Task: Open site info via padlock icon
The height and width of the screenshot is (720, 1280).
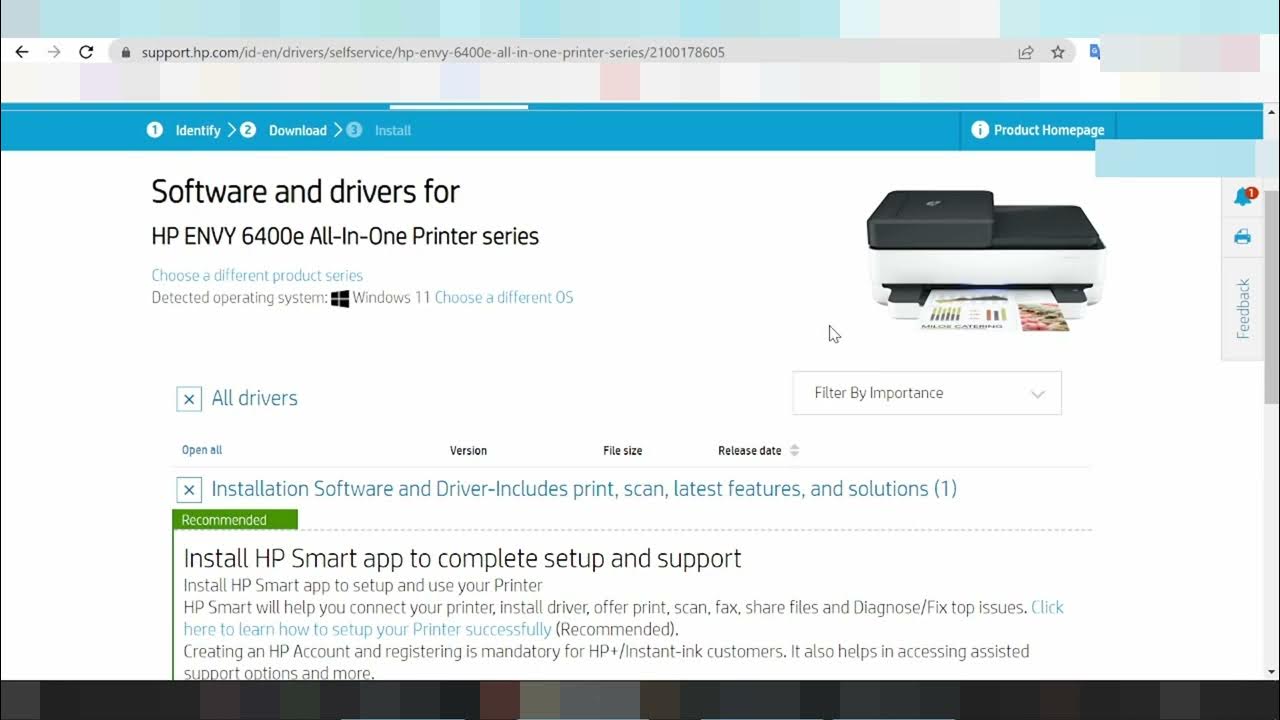Action: coord(126,52)
